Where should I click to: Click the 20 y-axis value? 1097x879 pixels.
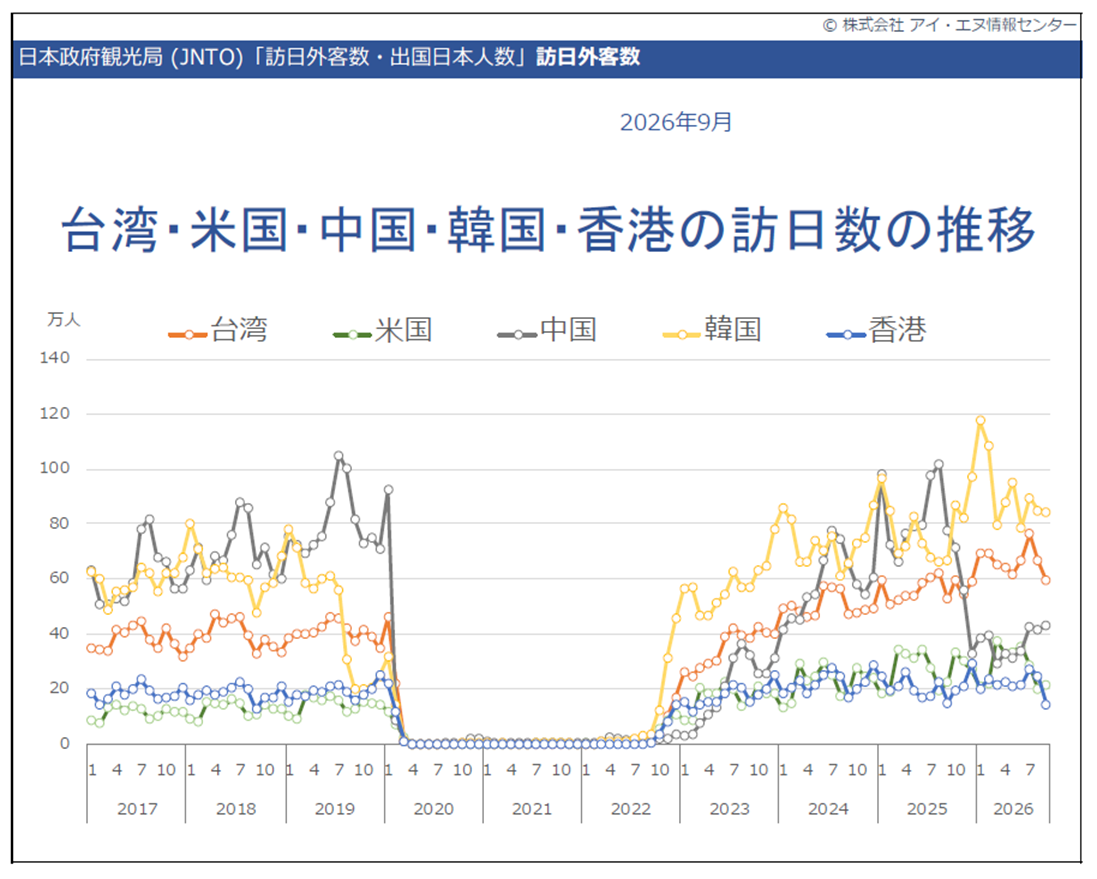(59, 688)
